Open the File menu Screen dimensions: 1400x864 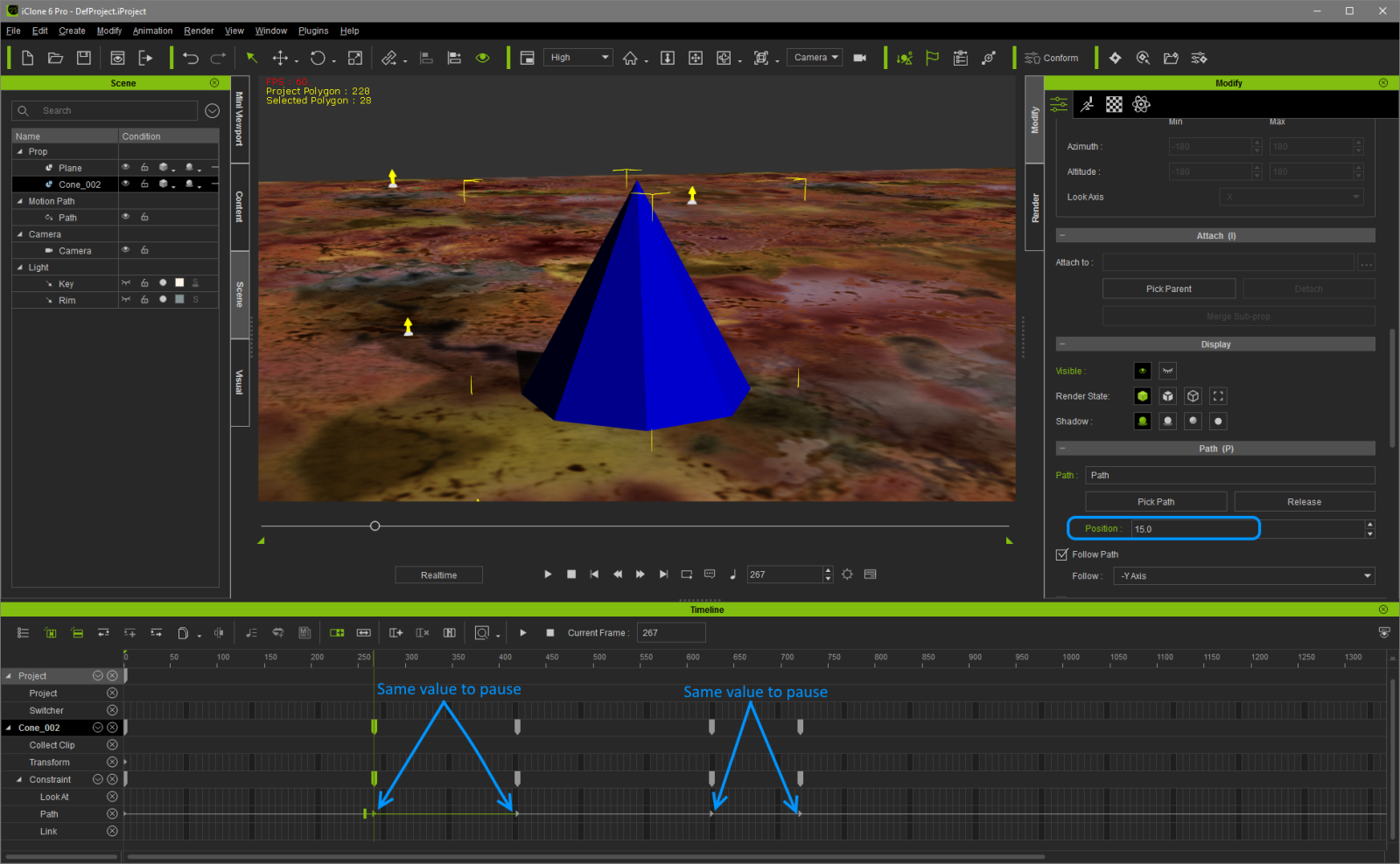(x=13, y=31)
